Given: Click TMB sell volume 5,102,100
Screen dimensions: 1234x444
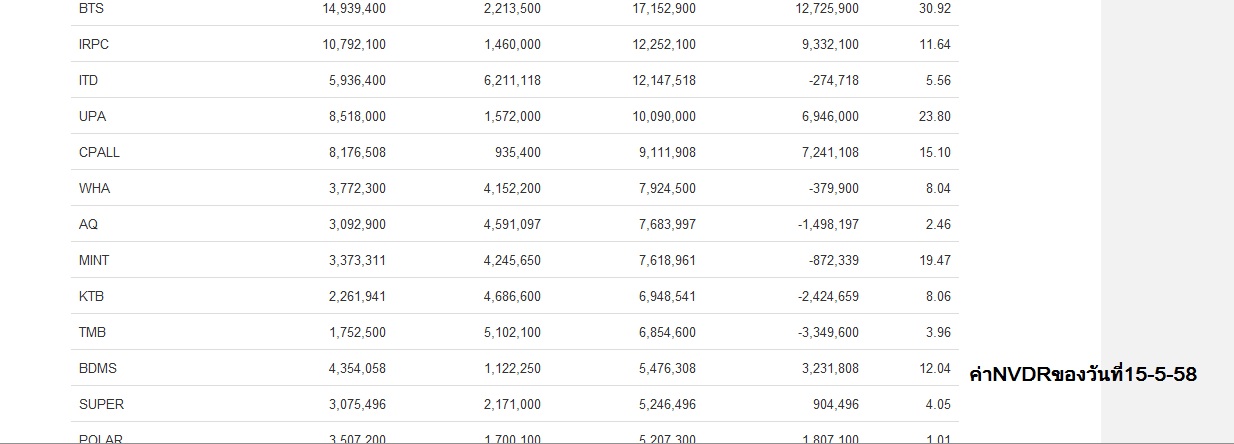Looking at the screenshot, I should pos(512,332).
